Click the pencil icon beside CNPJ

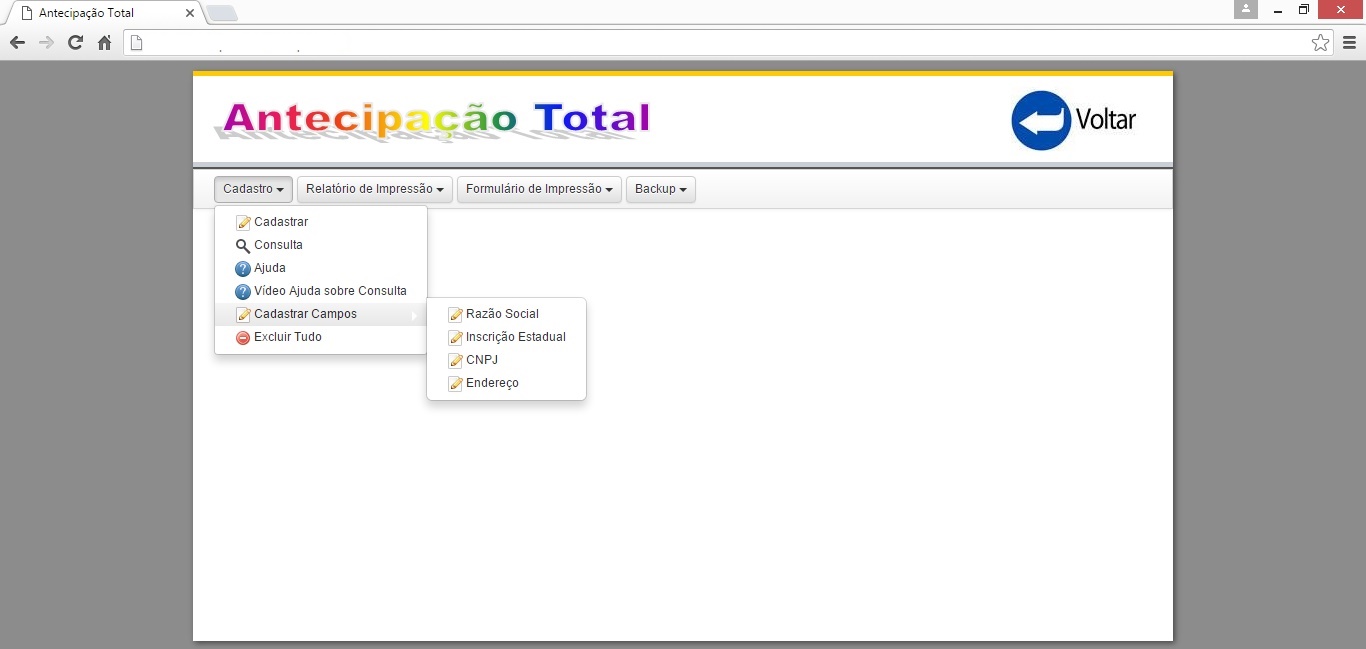click(x=455, y=361)
